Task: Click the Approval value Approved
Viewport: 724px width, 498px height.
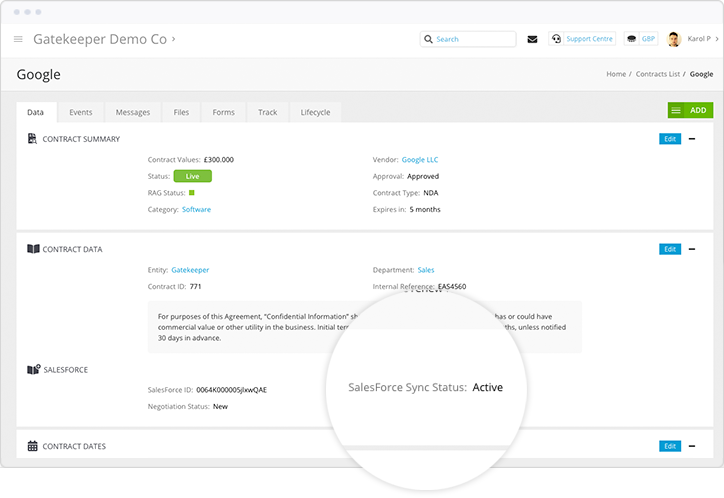Action: [423, 176]
